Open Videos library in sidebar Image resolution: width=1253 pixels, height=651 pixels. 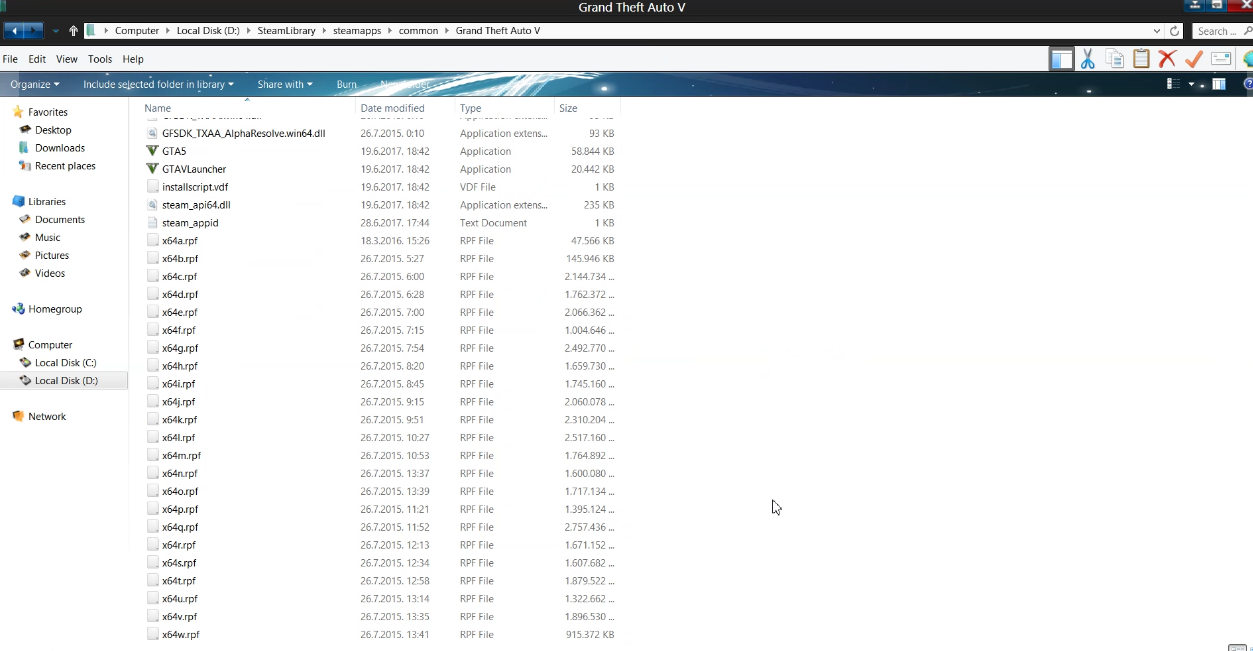pyautogui.click(x=50, y=273)
